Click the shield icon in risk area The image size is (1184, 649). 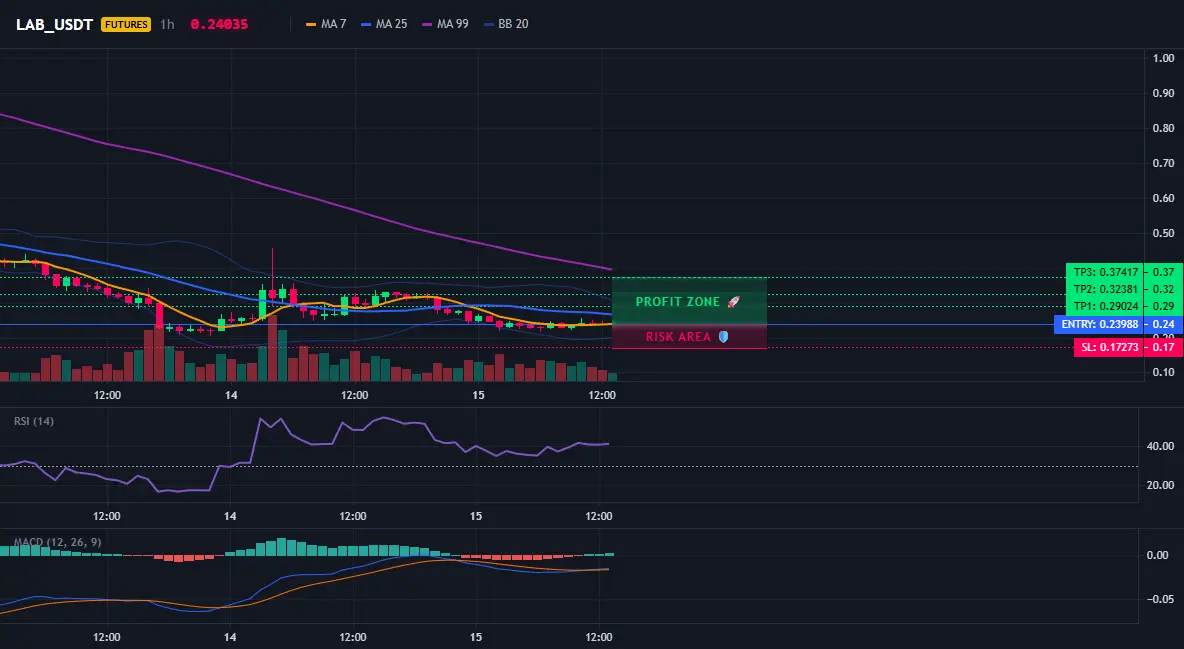tap(723, 337)
